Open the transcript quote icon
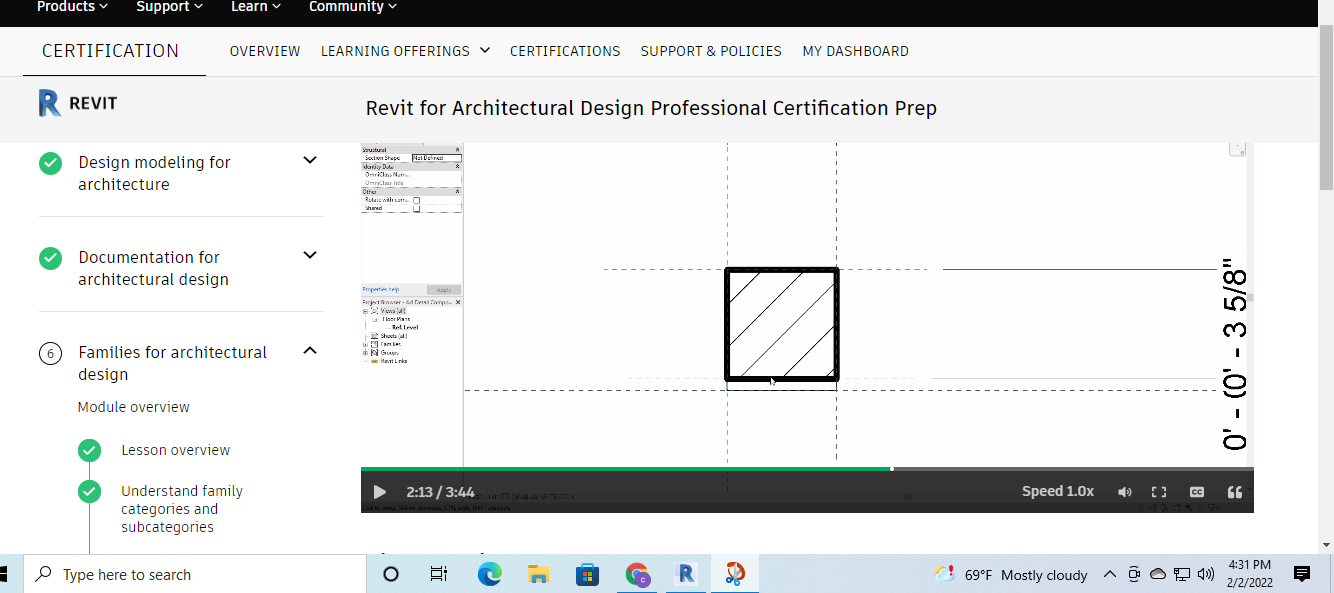This screenshot has width=1334, height=593. click(1234, 491)
